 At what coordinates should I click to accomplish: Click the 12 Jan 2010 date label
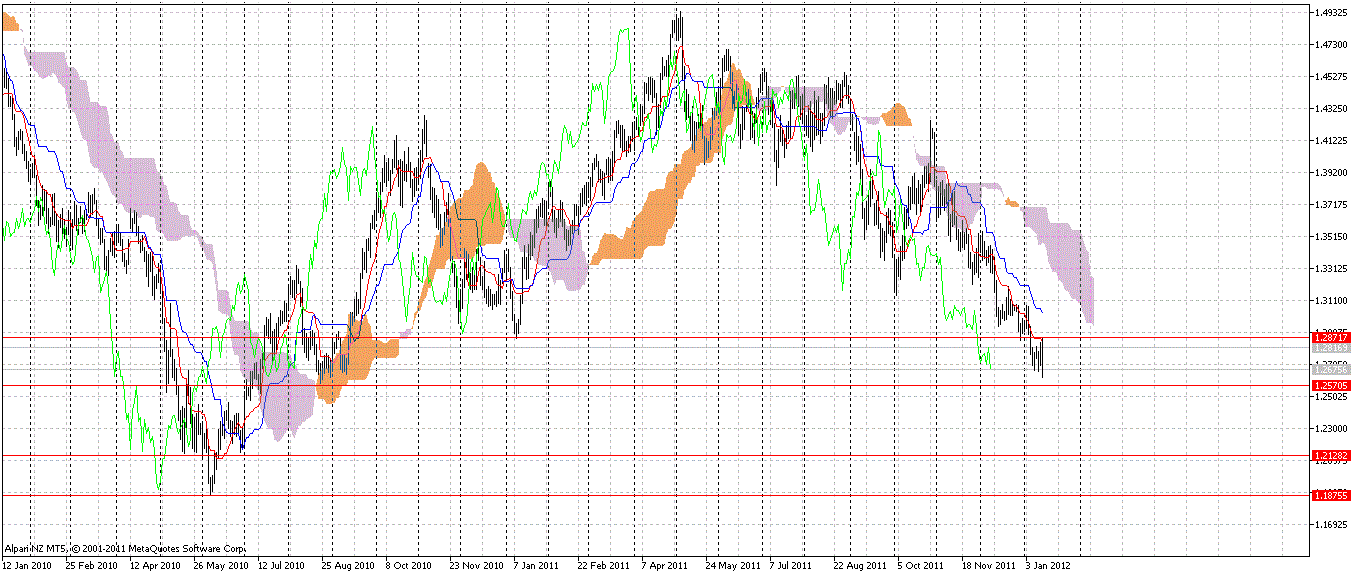(x=28, y=565)
